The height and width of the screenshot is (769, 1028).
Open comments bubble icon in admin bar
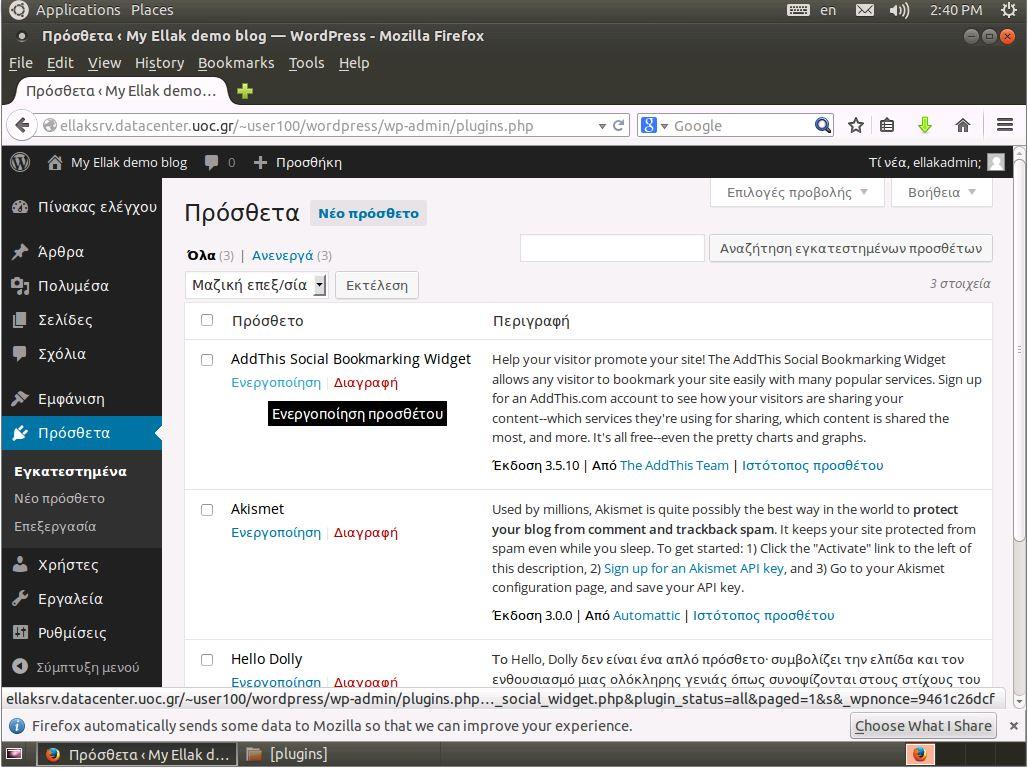click(211, 162)
